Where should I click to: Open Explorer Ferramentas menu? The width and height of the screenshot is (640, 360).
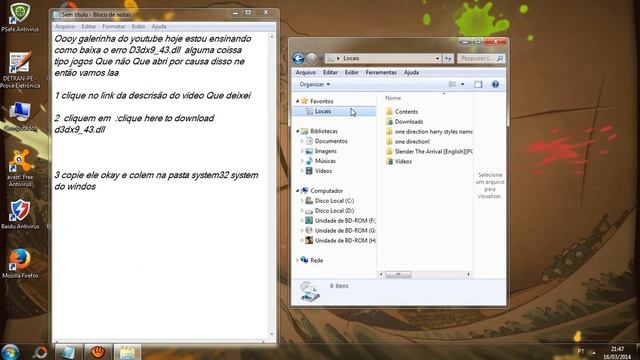381,72
